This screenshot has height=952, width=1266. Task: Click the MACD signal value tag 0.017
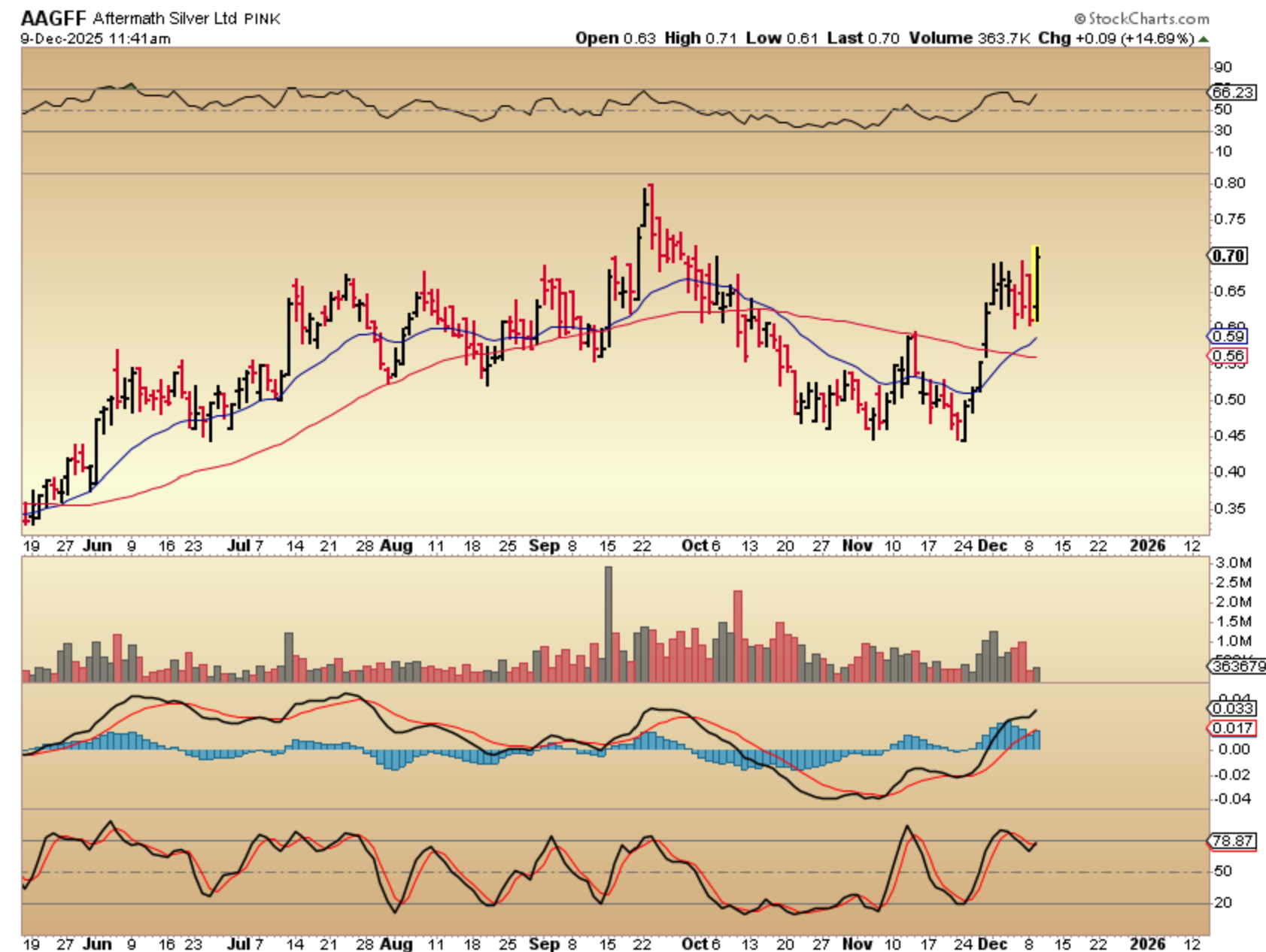[x=1233, y=728]
